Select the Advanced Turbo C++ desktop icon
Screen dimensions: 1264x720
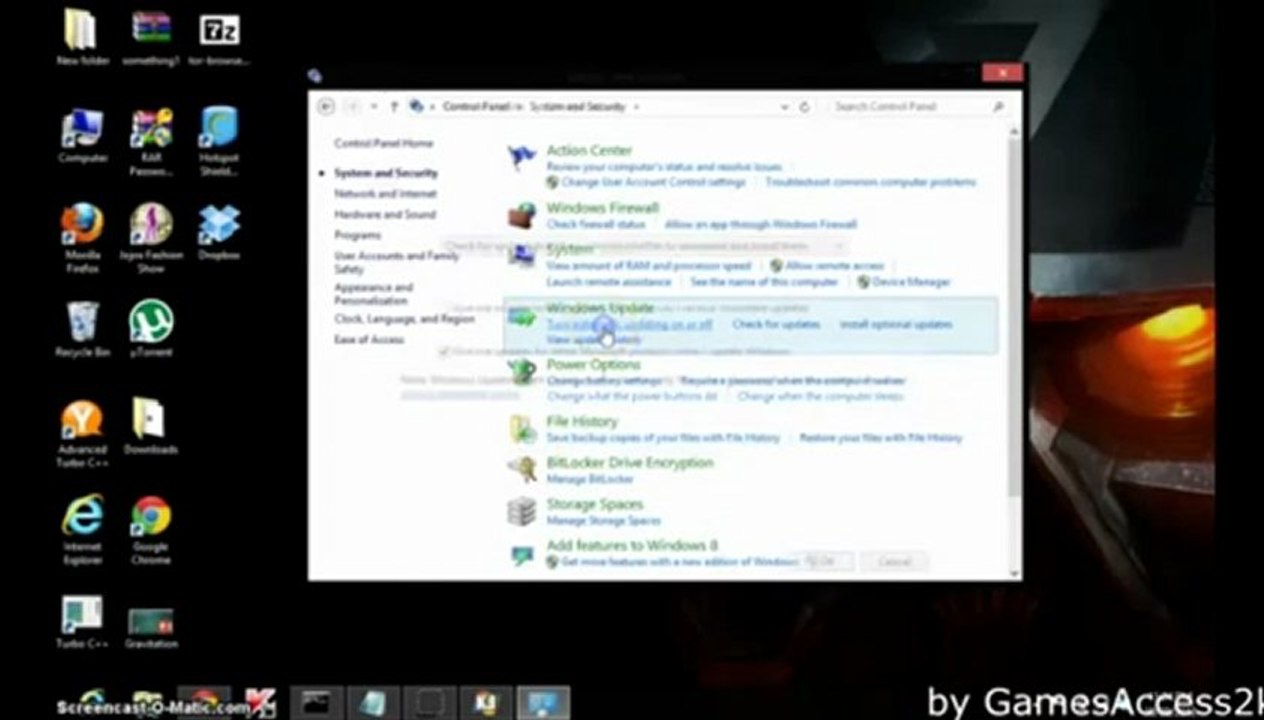coord(83,433)
